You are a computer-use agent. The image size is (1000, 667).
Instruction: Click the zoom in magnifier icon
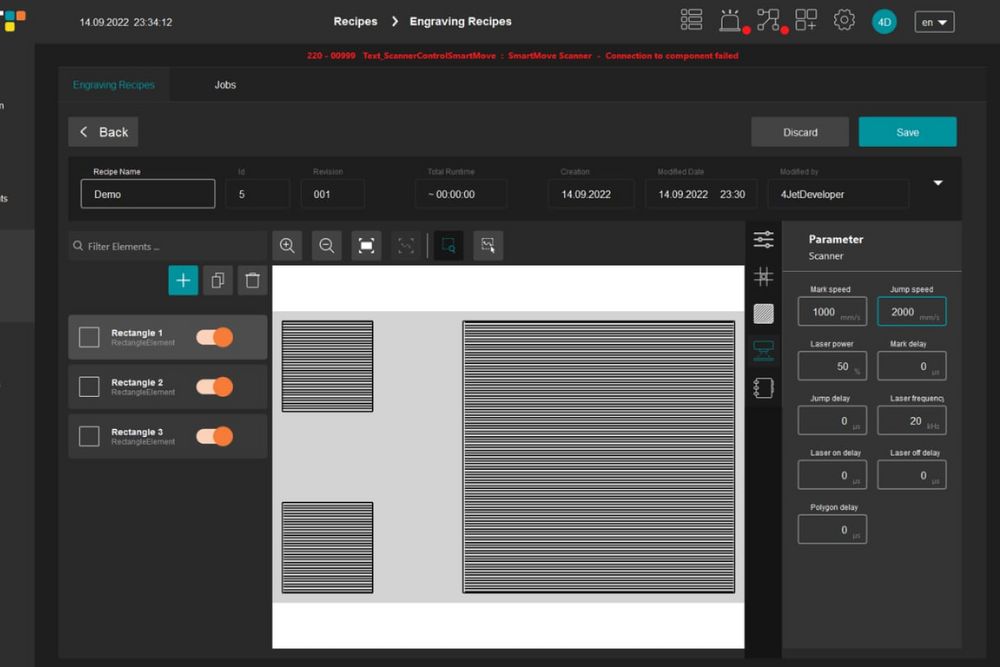(287, 246)
